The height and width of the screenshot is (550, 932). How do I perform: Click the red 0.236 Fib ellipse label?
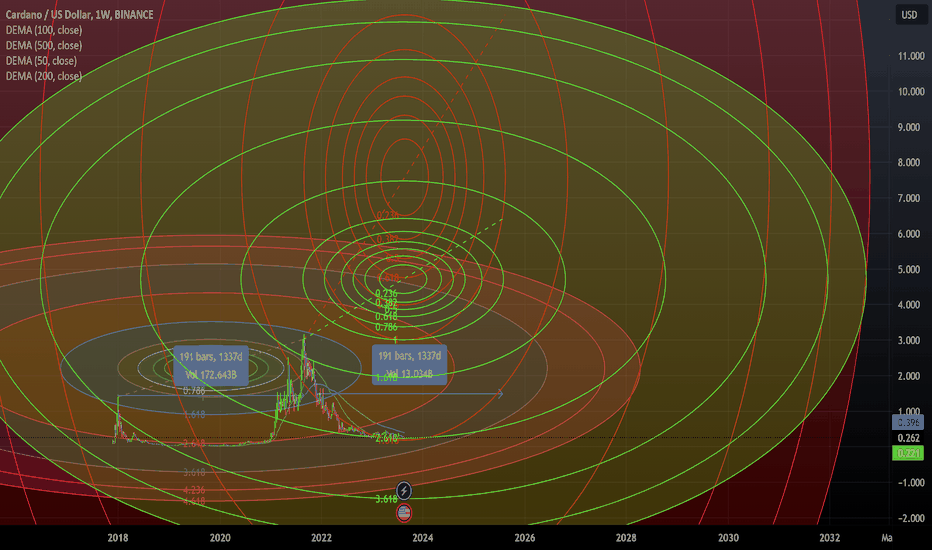point(388,215)
